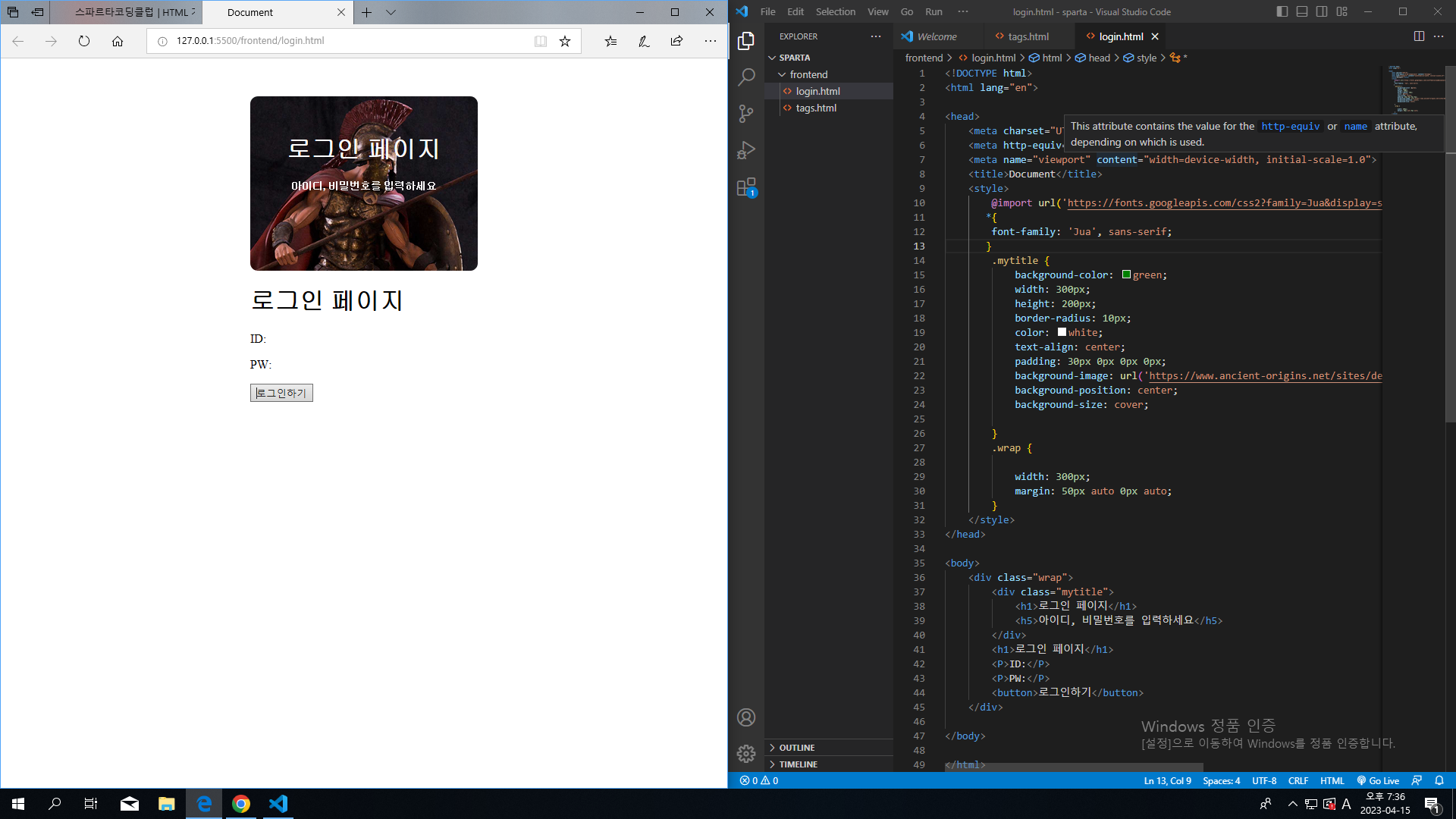Open the Accounts menu in activity bar

pyautogui.click(x=746, y=717)
